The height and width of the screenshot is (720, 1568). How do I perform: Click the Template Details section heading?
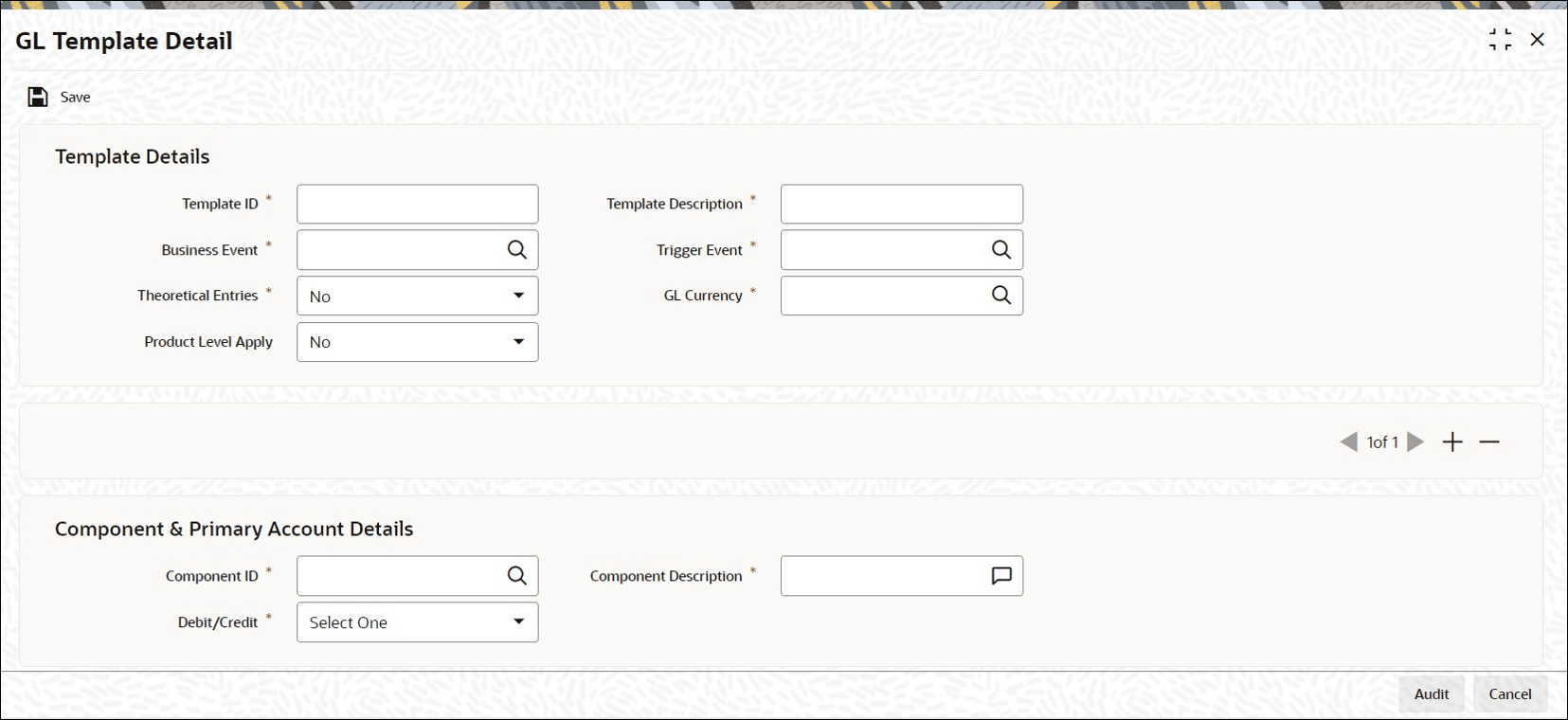tap(133, 156)
